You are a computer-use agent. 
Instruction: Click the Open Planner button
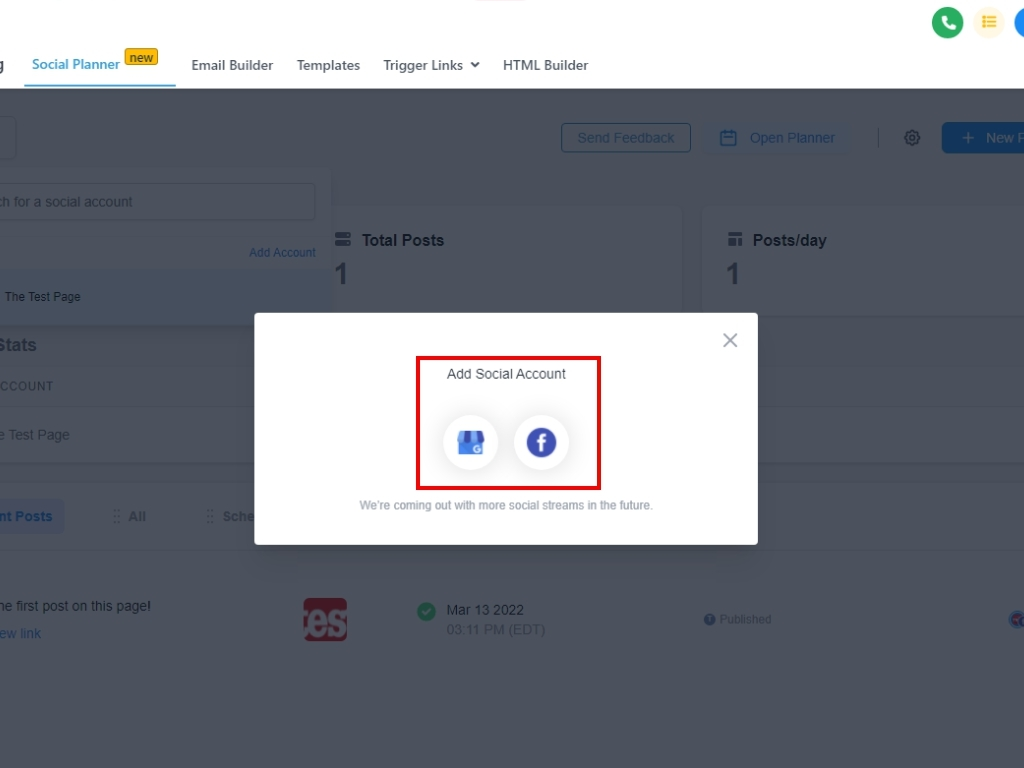[777, 138]
